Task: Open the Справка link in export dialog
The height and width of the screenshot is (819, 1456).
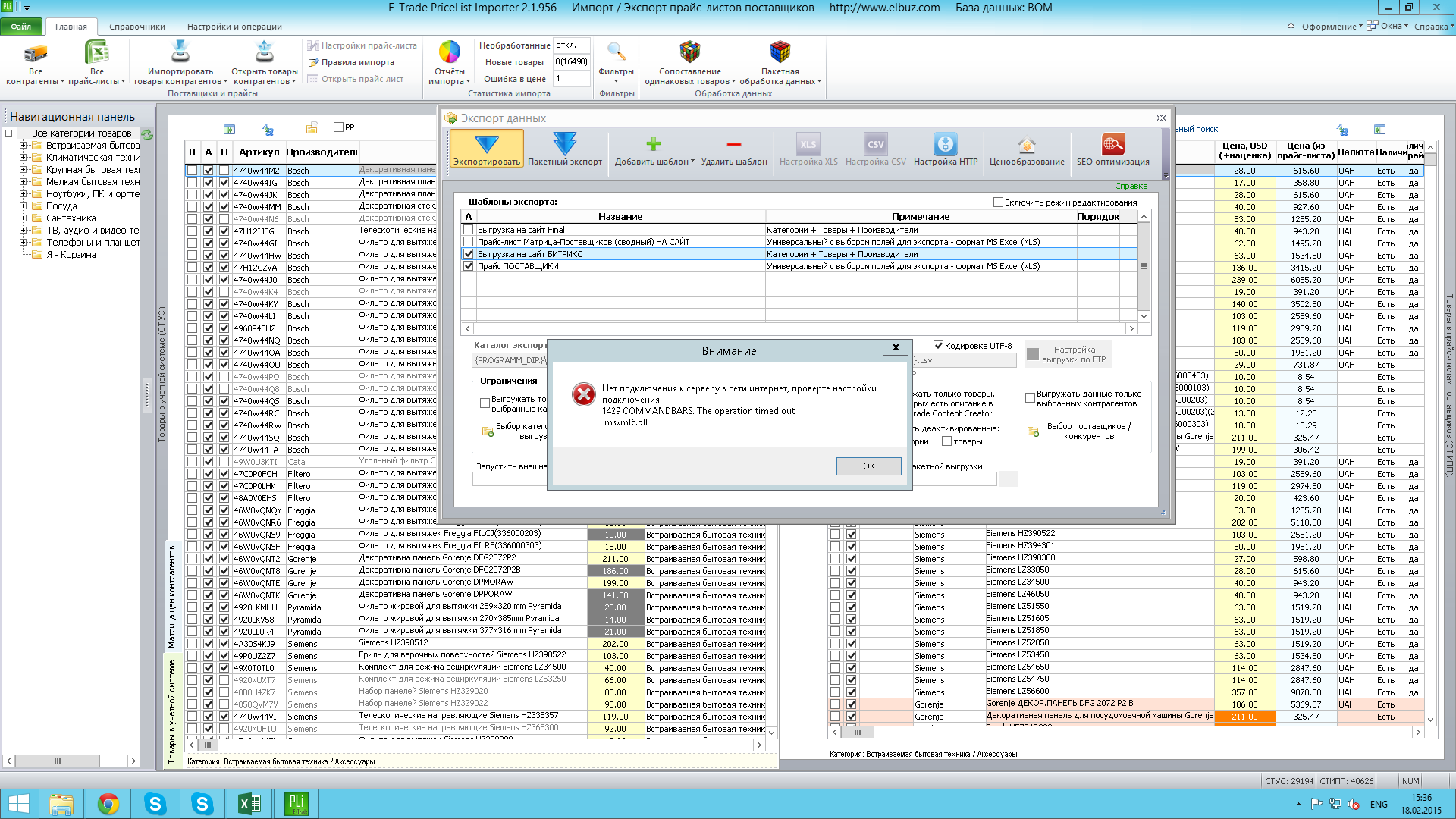Action: tap(1131, 187)
